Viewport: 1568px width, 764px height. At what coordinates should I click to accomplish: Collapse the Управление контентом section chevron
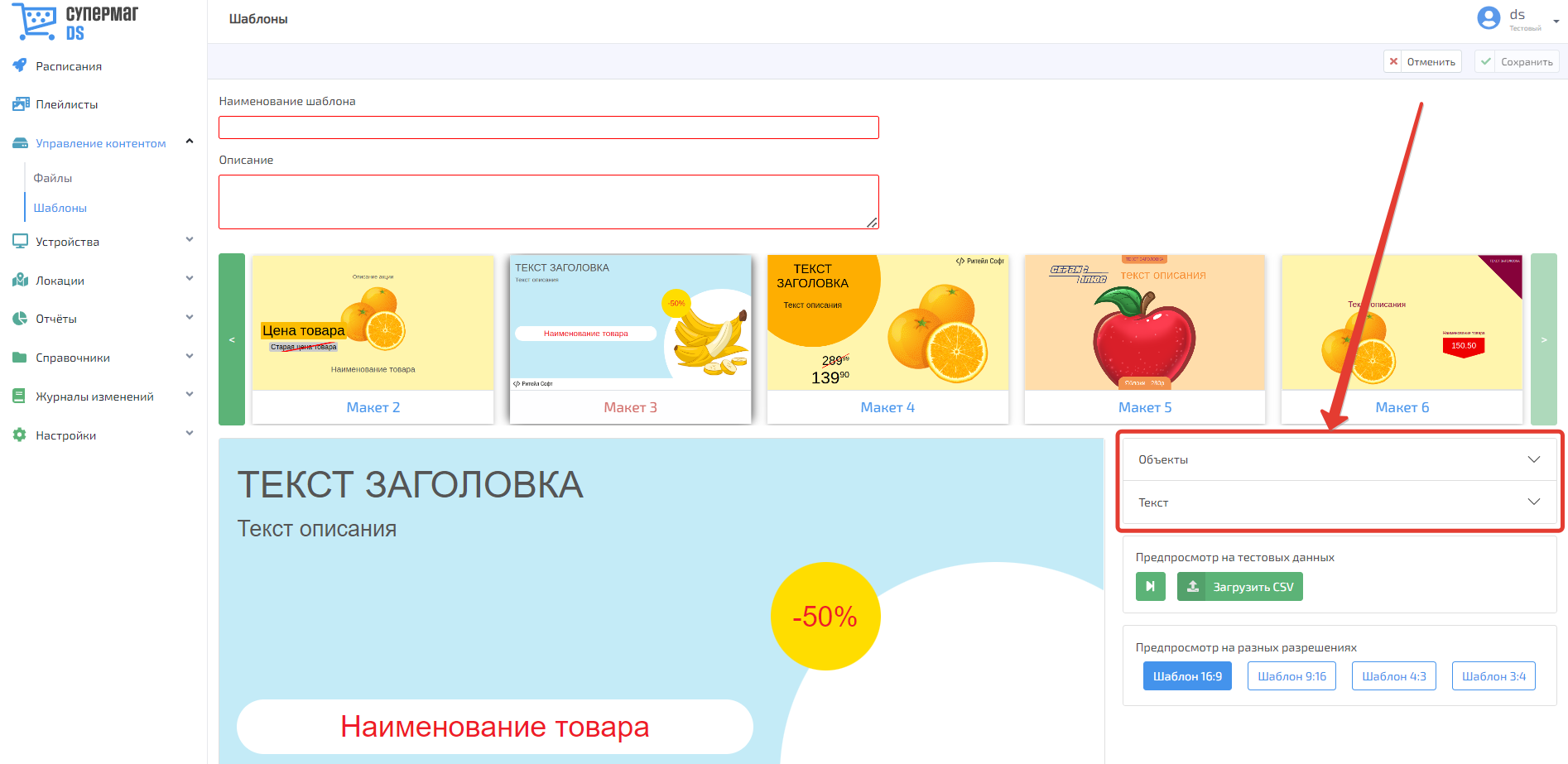click(190, 142)
